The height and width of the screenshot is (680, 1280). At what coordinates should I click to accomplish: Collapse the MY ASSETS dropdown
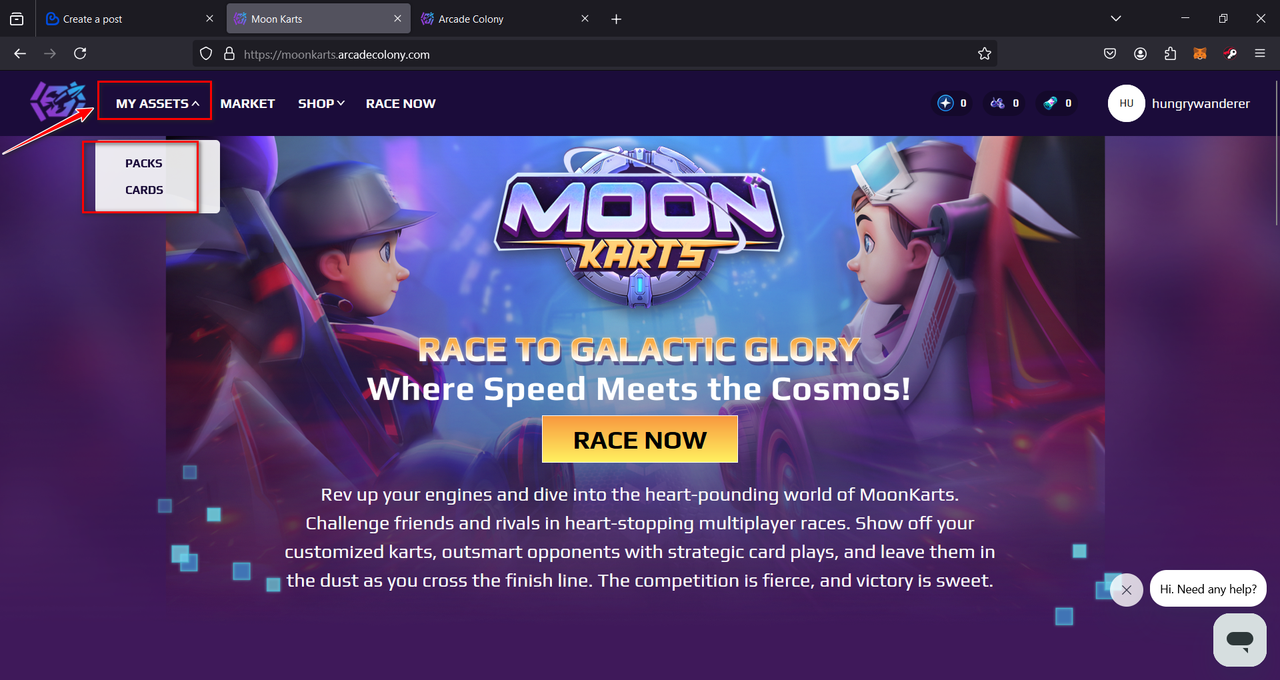157,103
